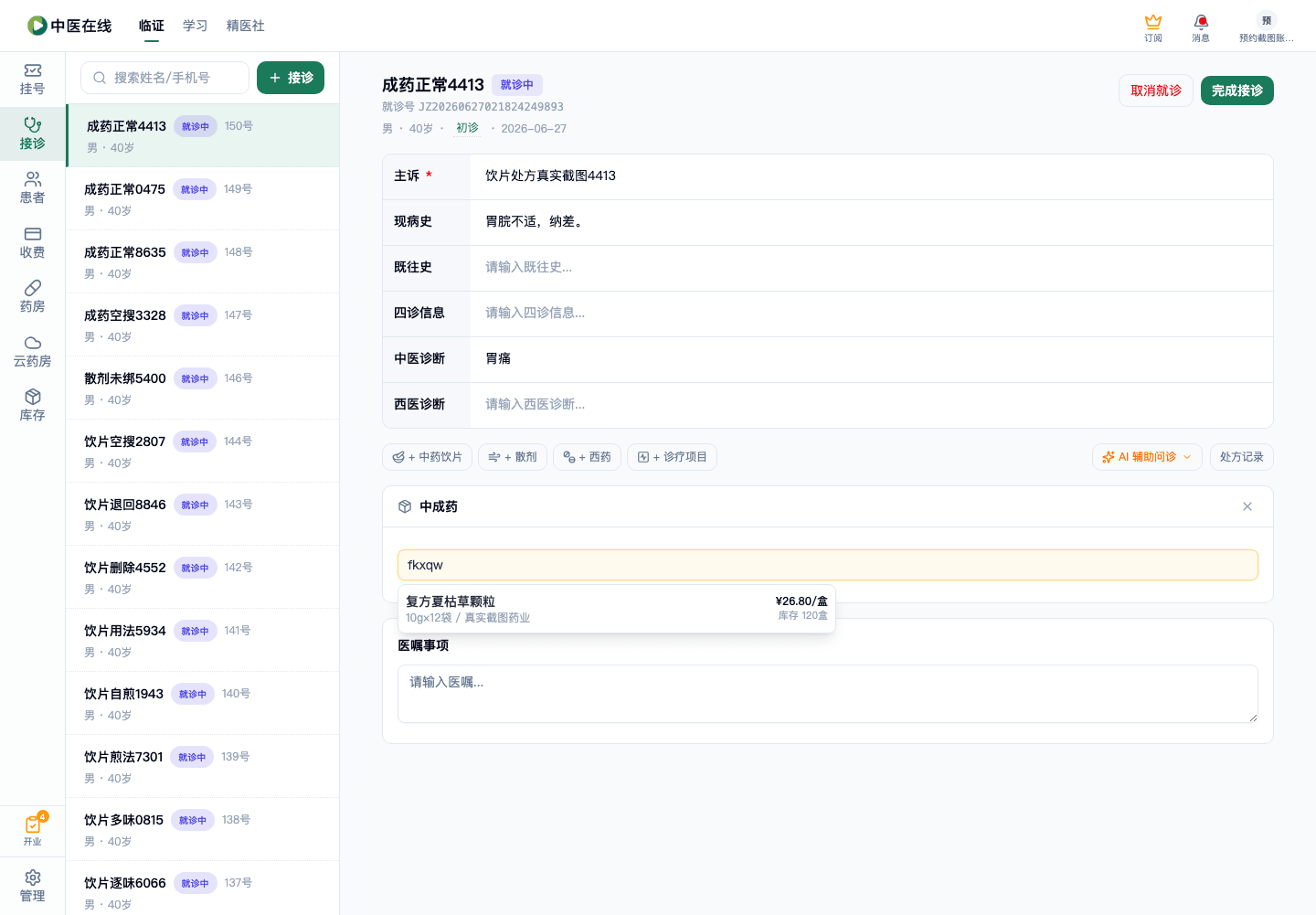The width and height of the screenshot is (1316, 915).
Task: Select patient 成药空搜3328
Action: [203, 325]
